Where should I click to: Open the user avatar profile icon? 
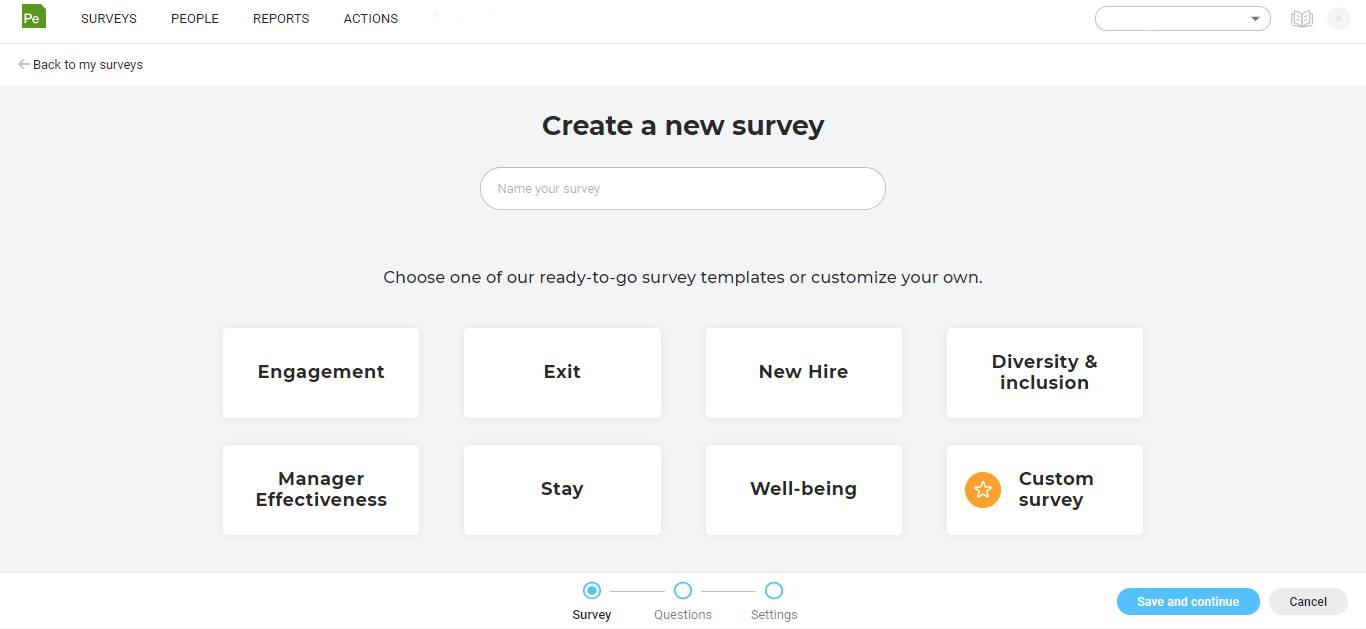(1339, 18)
